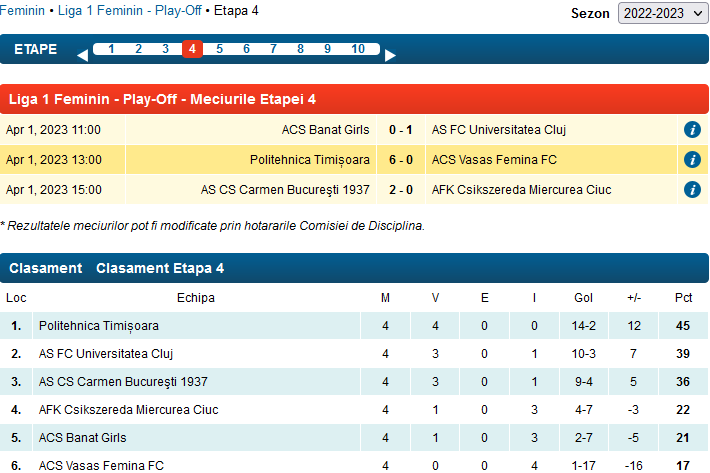This screenshot has width=710, height=473.
Task: Click info icon for Carmen București match
Action: 691,190
